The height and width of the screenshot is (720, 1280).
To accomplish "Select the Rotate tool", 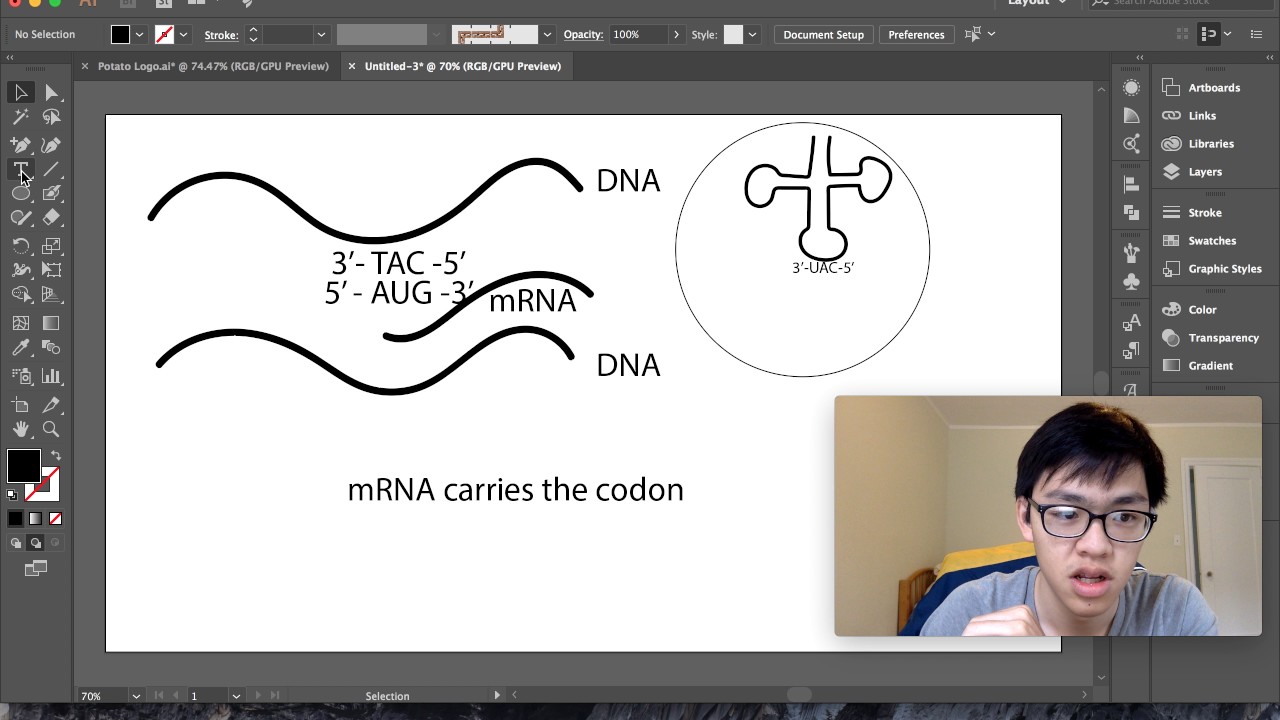I will [x=21, y=246].
